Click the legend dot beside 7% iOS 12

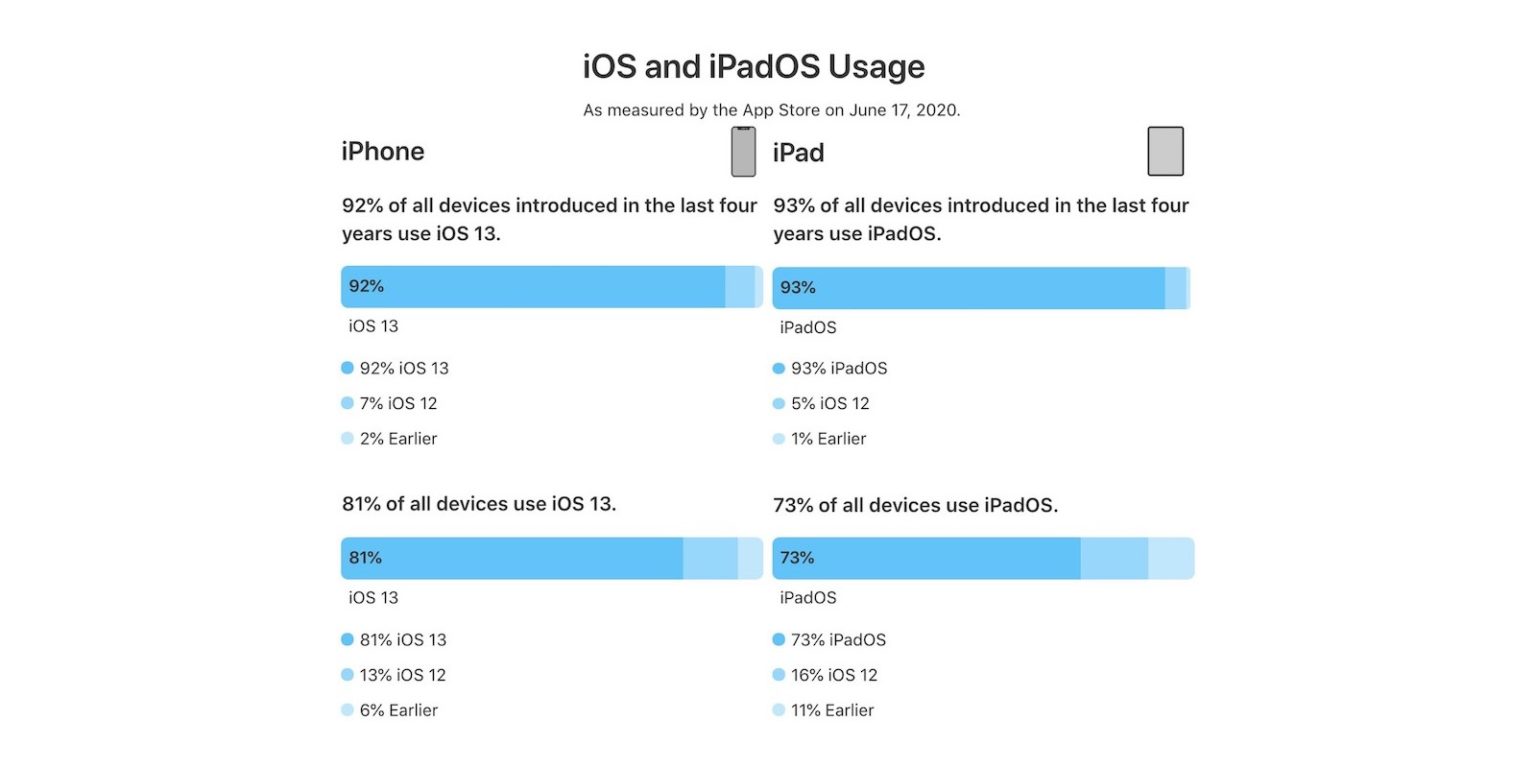[347, 404]
